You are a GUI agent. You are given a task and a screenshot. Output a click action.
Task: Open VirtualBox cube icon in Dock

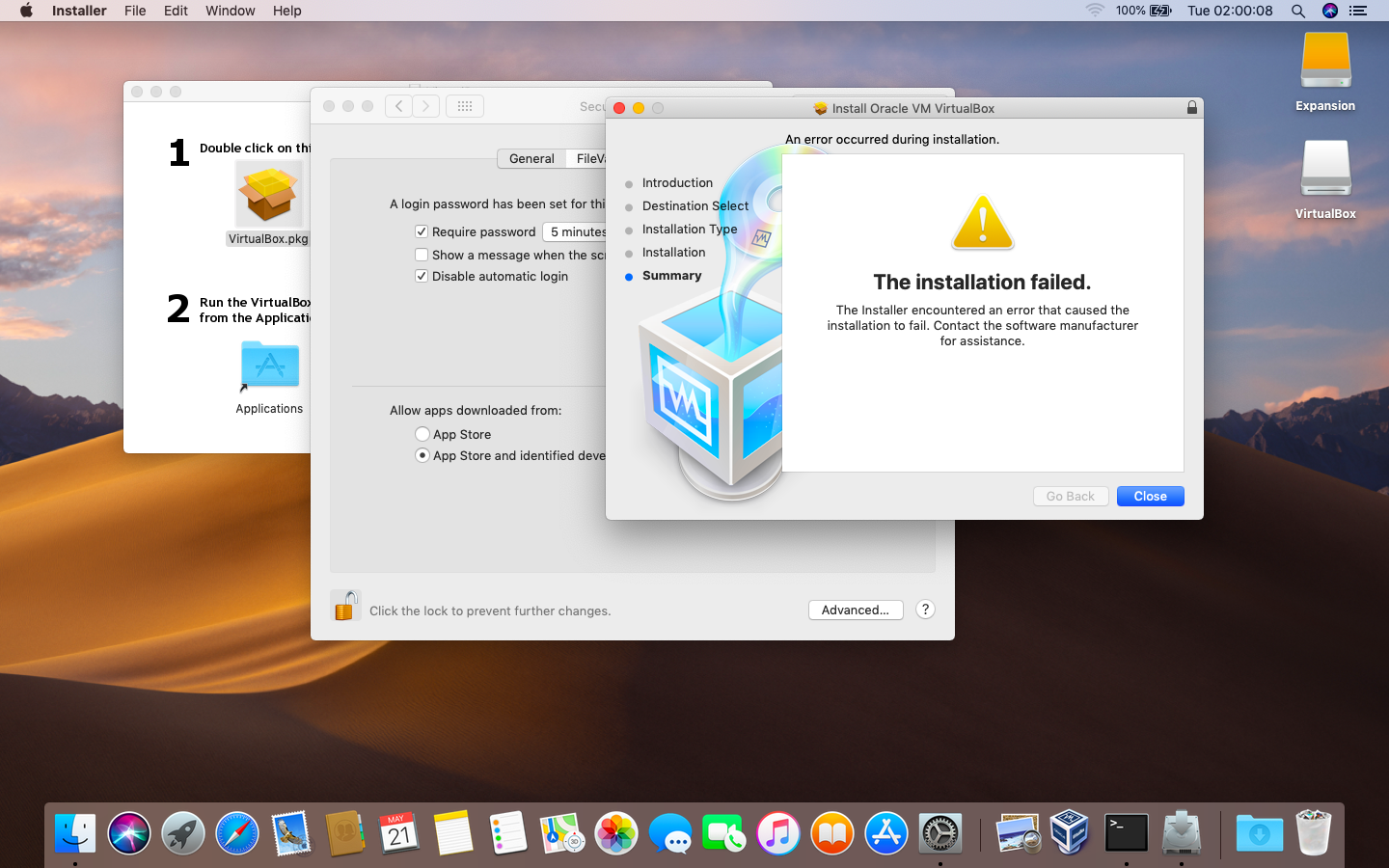coord(1071,833)
